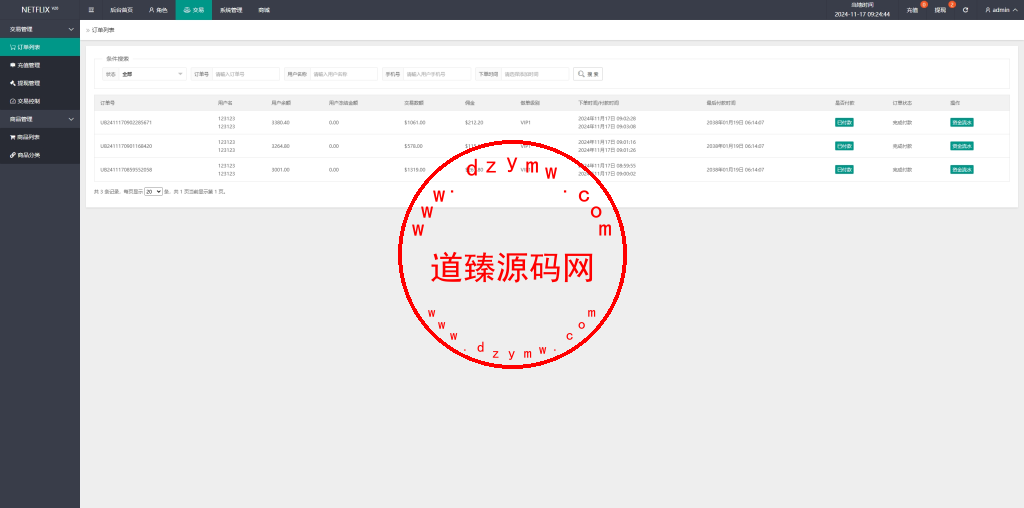1024x508 pixels.
Task: Collapse the 交易管理 sidebar group
Action: 40,29
